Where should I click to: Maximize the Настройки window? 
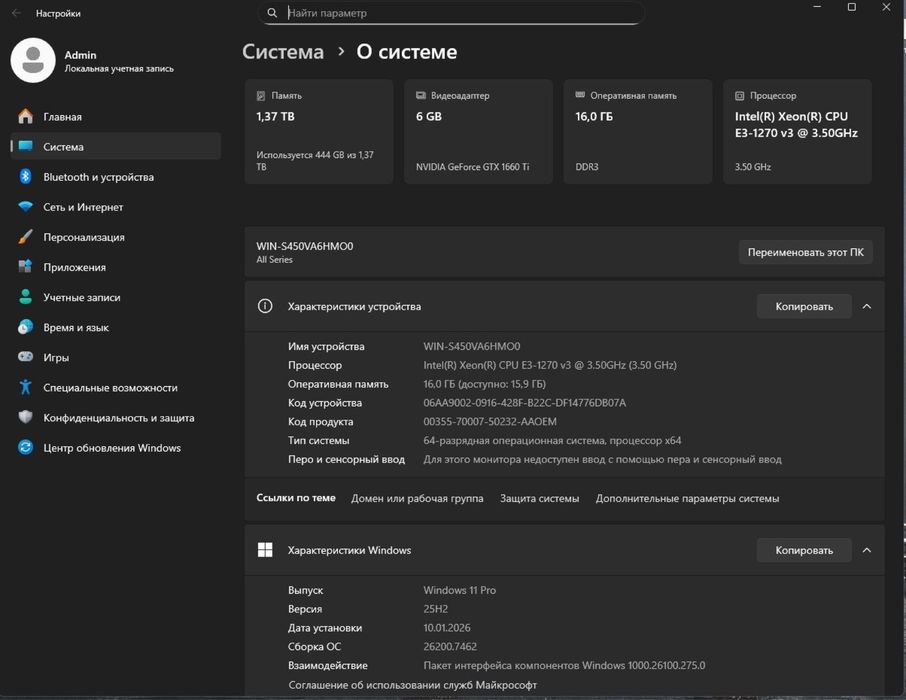click(852, 8)
